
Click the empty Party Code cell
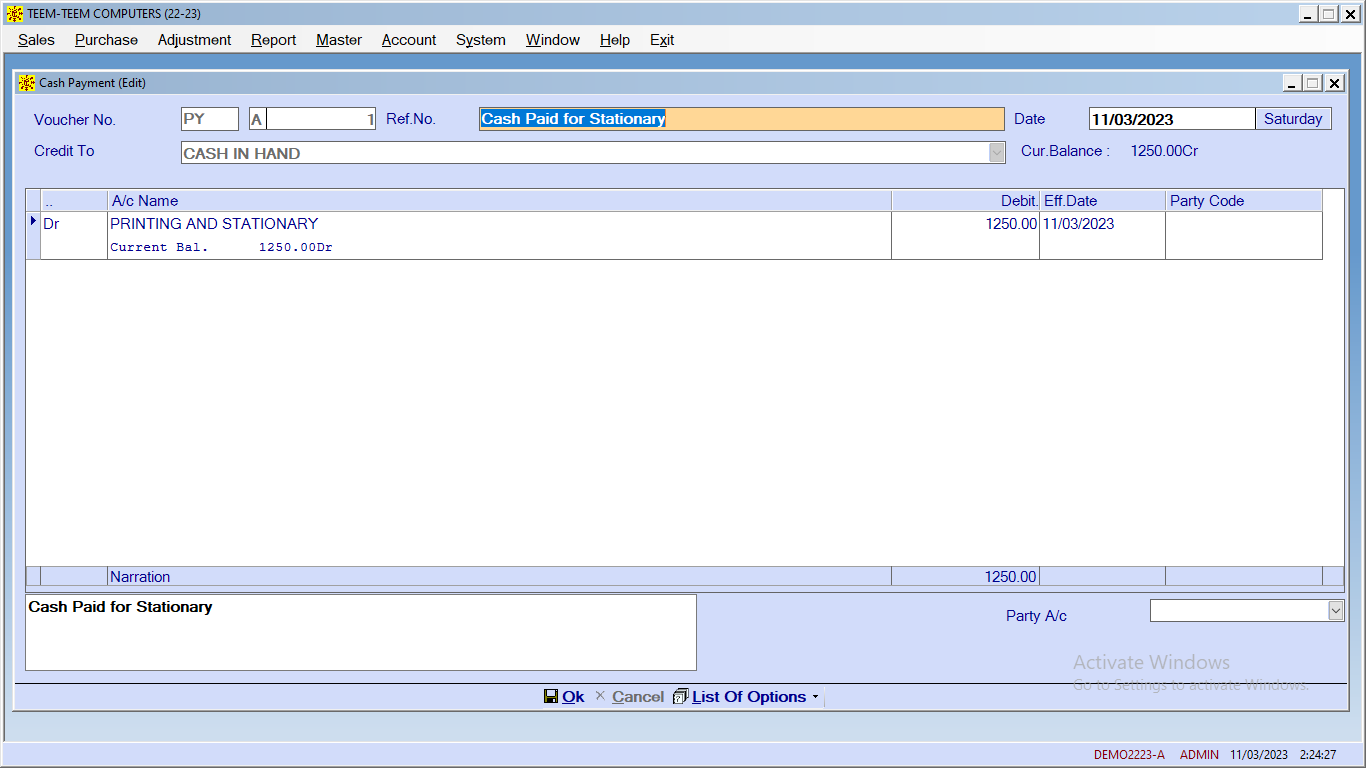click(x=1243, y=235)
